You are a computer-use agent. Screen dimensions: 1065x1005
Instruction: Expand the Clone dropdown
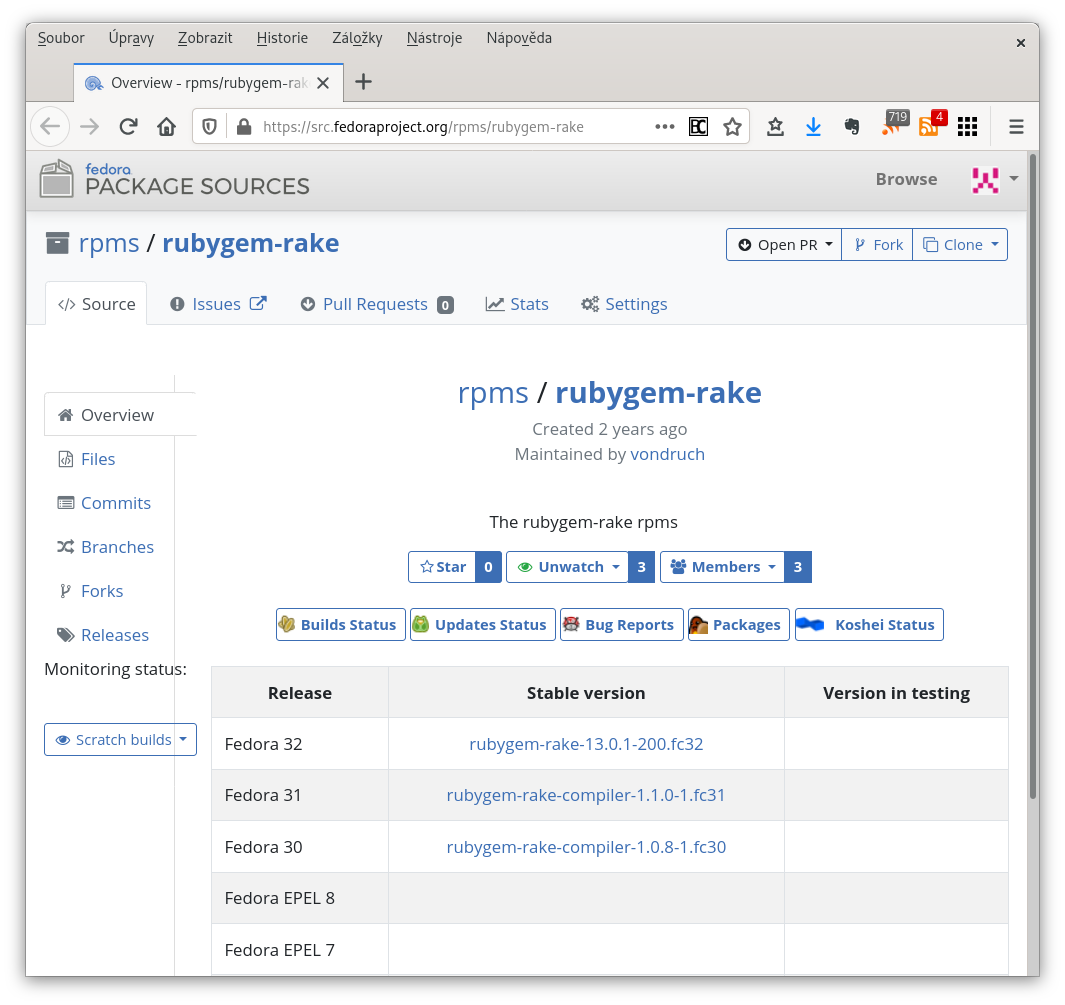pyautogui.click(x=960, y=244)
